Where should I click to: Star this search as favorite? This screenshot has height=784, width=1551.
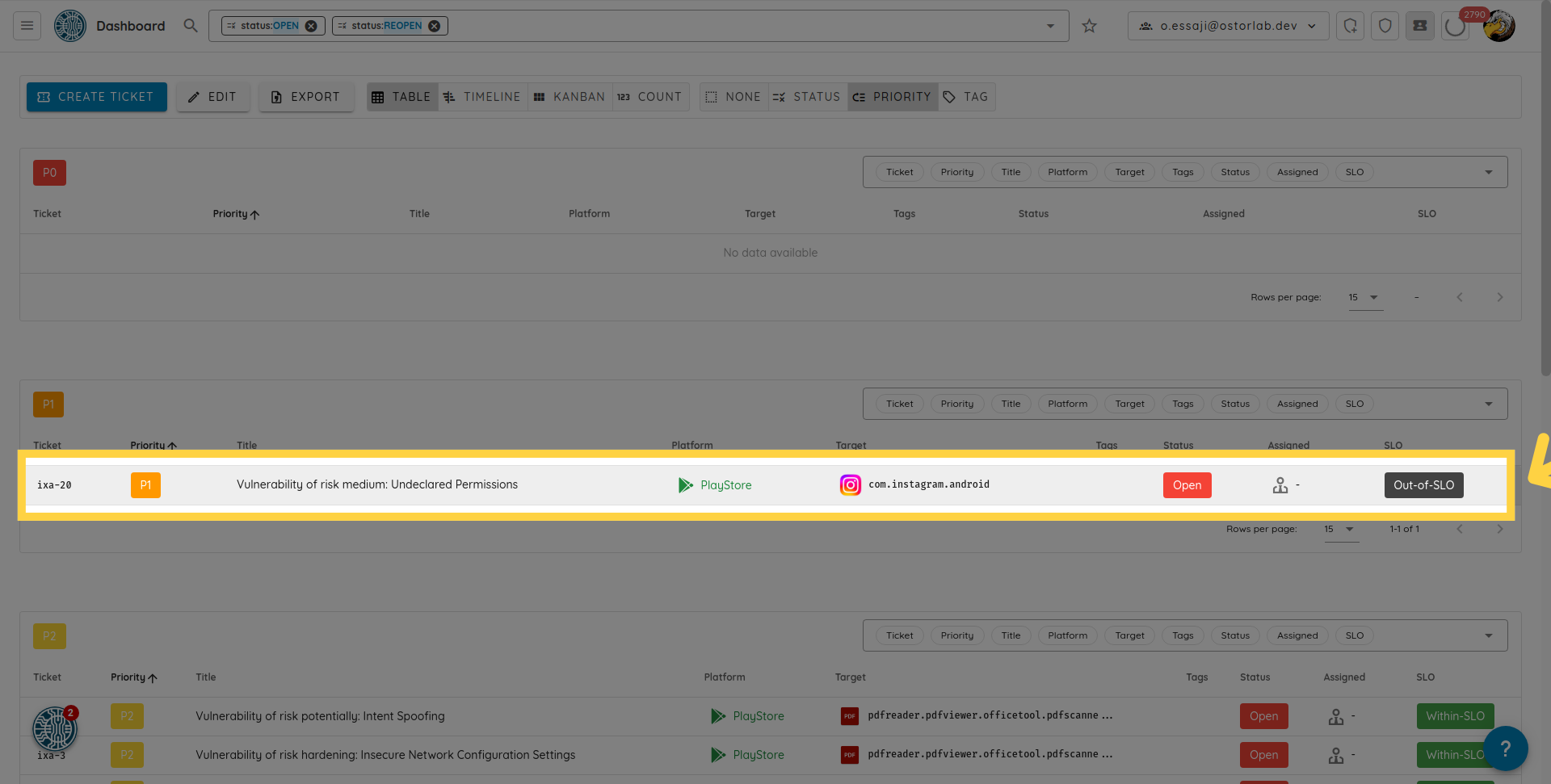point(1090,26)
